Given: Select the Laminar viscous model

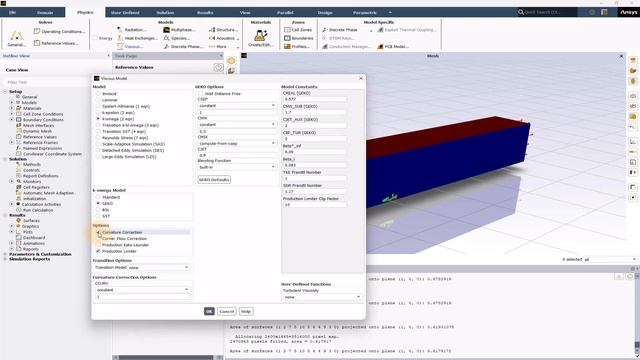Looking at the screenshot, I should (x=98, y=100).
